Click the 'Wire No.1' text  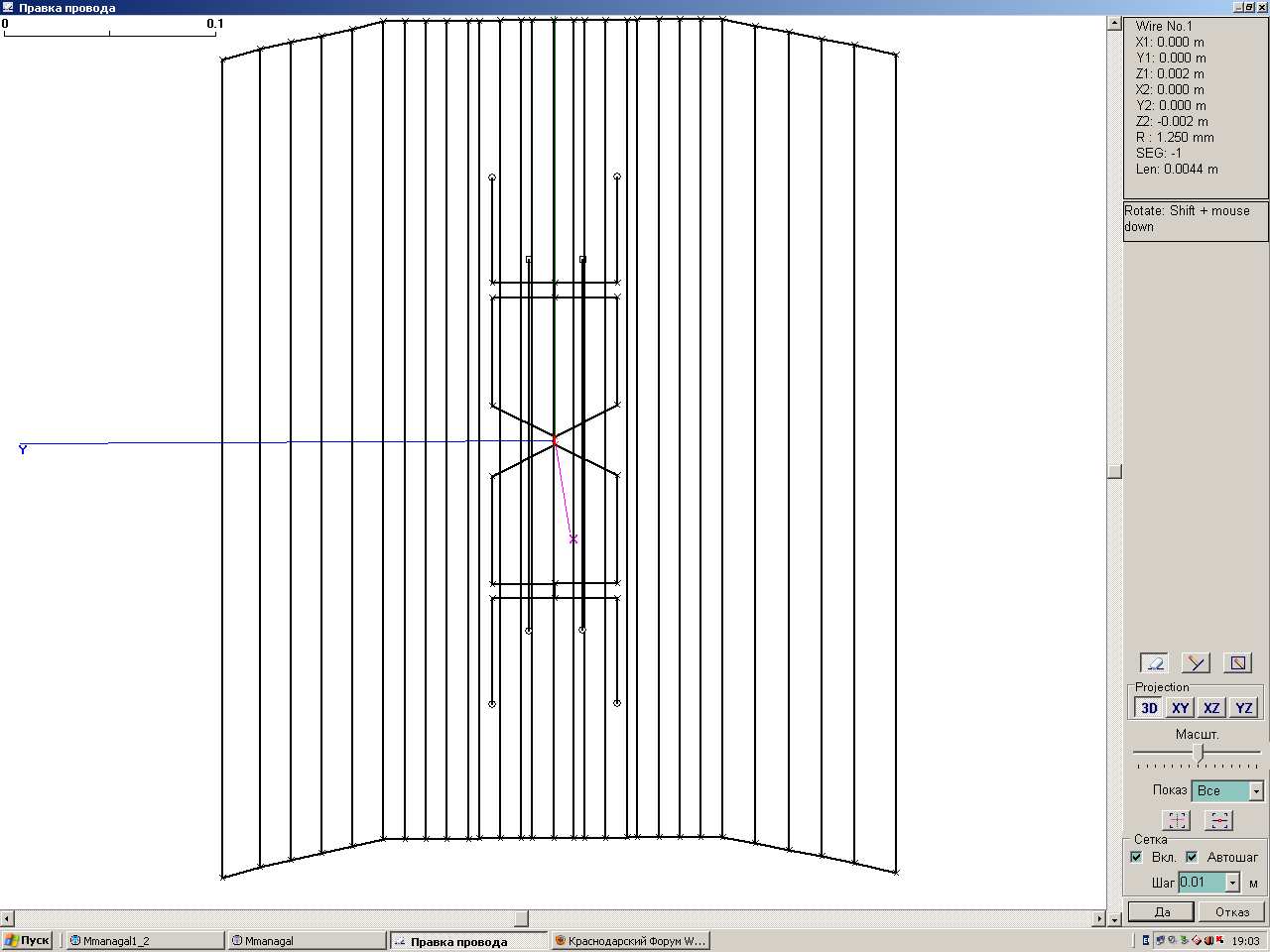[x=1164, y=26]
